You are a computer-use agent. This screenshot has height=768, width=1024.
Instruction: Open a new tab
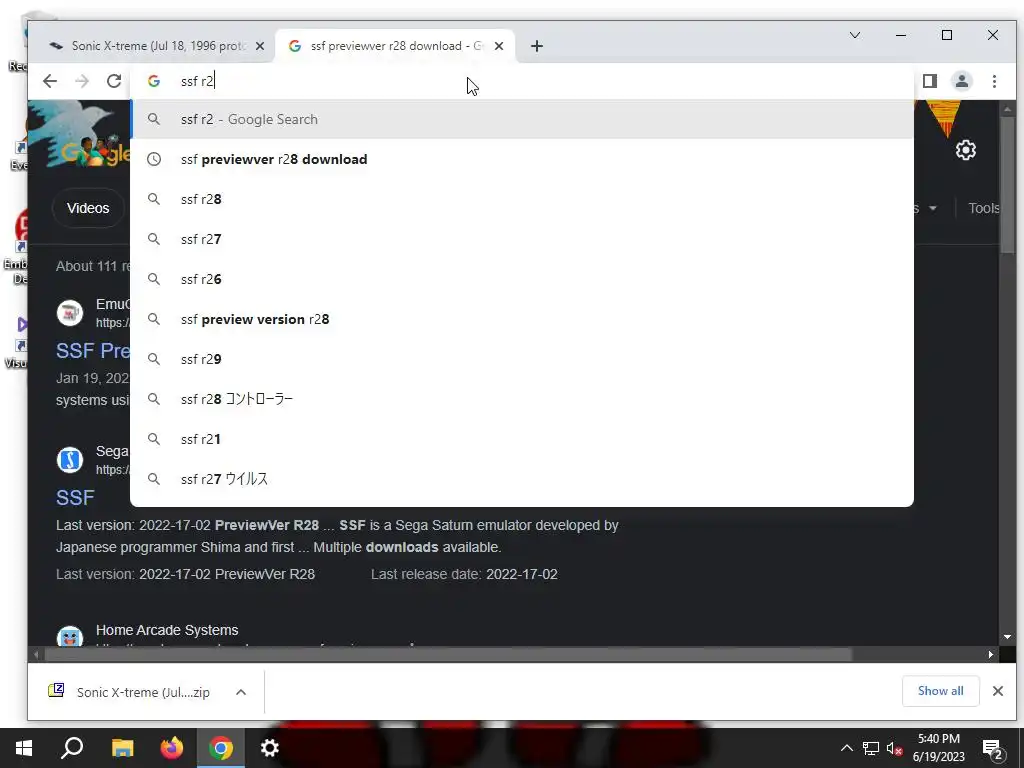537,46
